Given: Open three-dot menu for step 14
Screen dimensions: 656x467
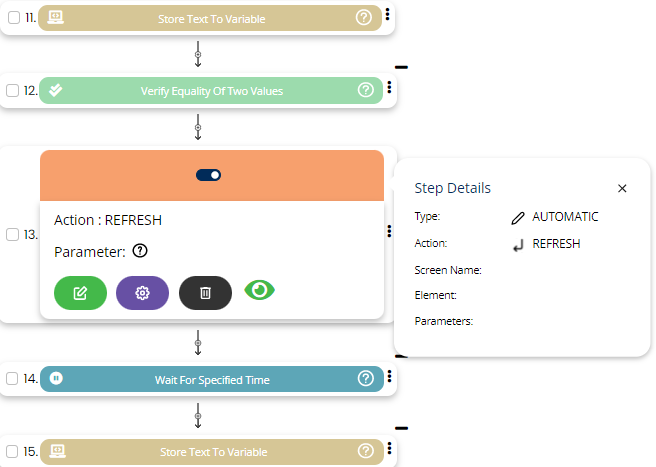Looking at the screenshot, I should tap(389, 378).
